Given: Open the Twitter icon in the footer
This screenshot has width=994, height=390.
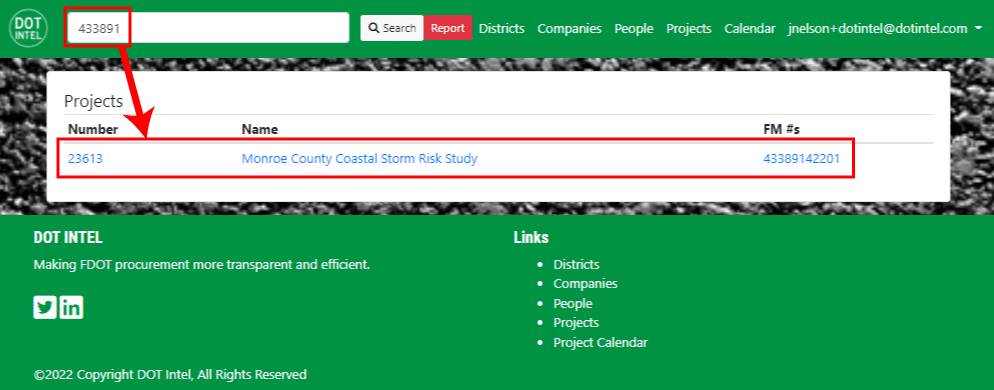Looking at the screenshot, I should pyautogui.click(x=45, y=308).
